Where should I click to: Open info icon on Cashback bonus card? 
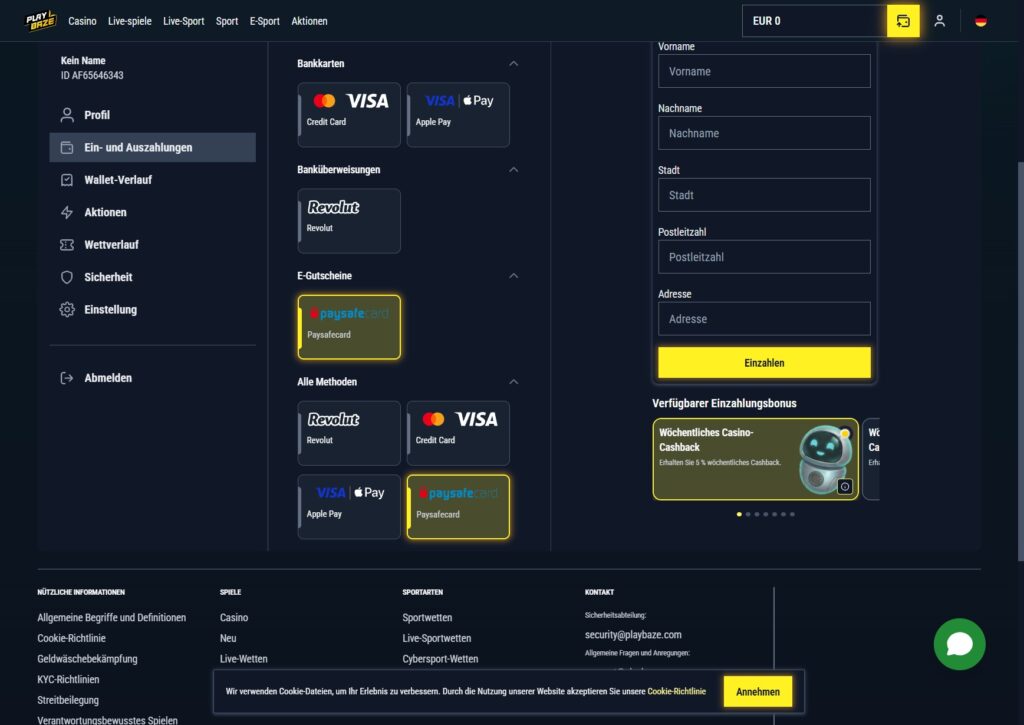tap(844, 487)
